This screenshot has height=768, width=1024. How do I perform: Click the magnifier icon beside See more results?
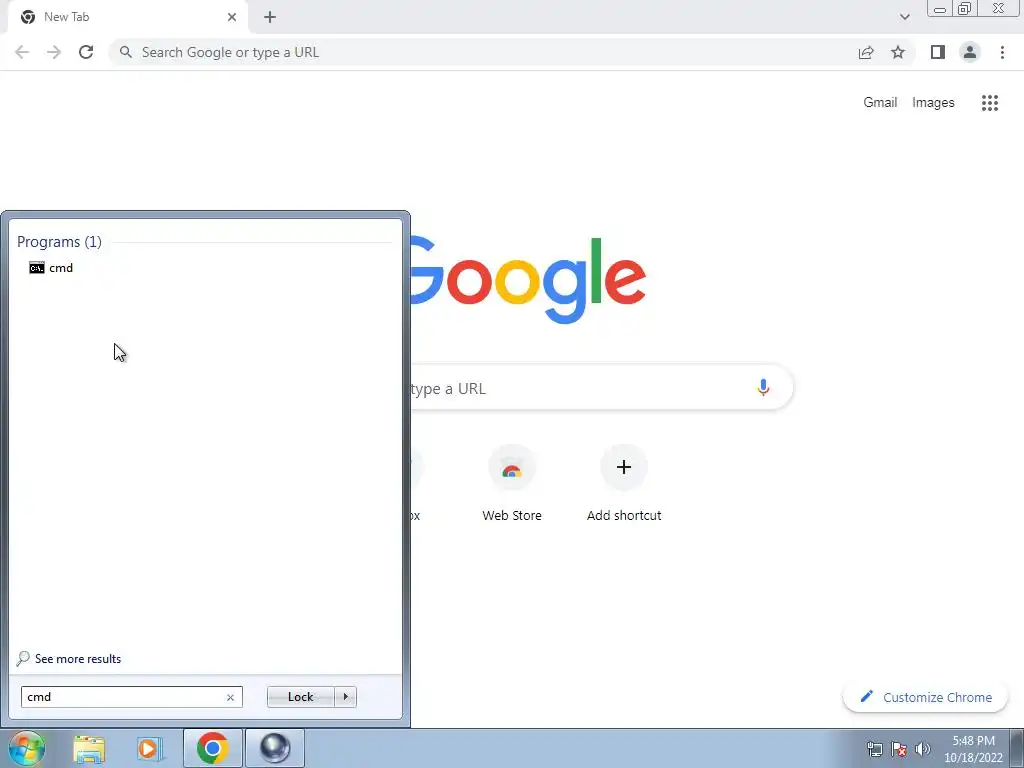point(24,658)
